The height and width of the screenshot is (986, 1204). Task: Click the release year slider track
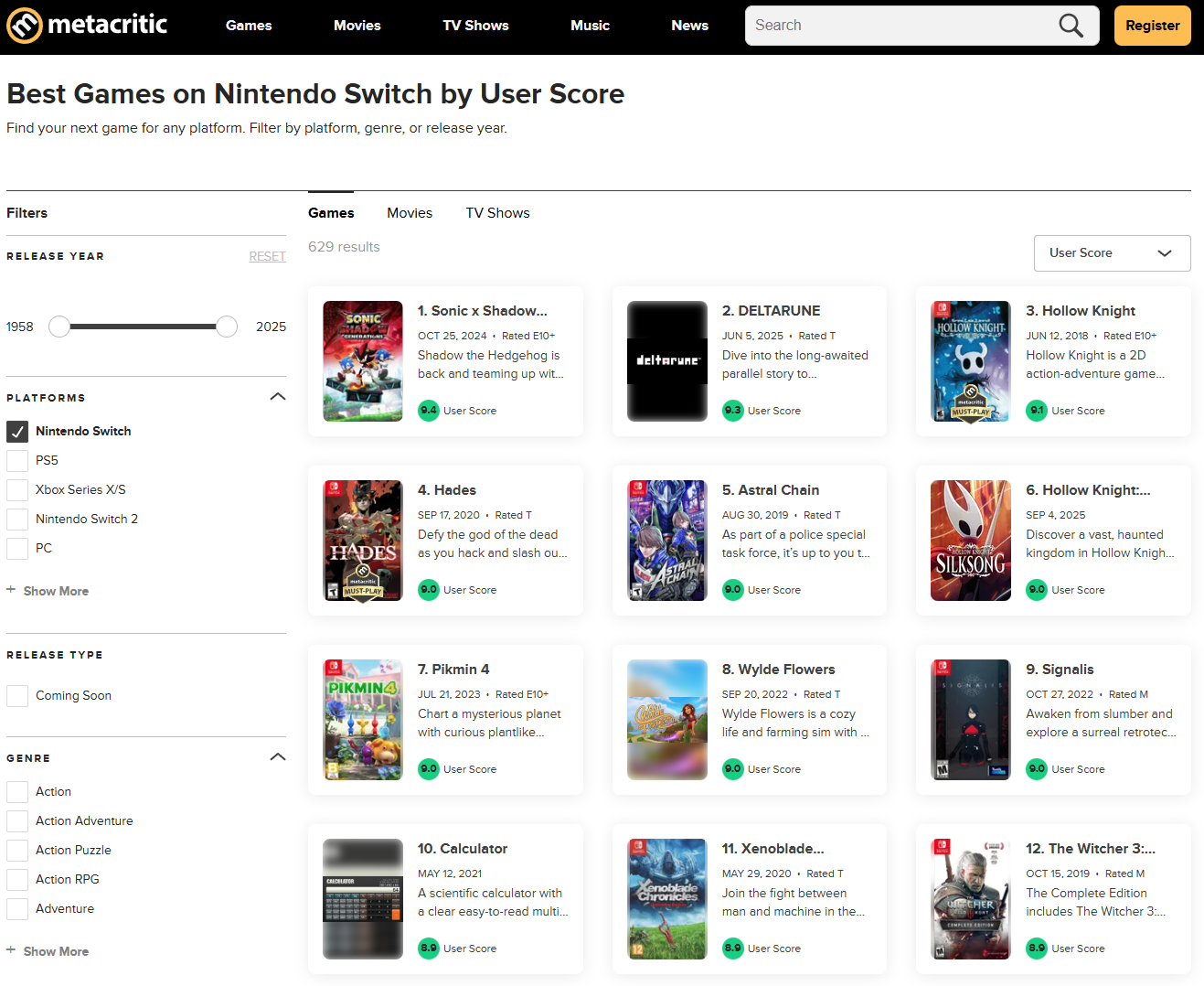click(143, 327)
